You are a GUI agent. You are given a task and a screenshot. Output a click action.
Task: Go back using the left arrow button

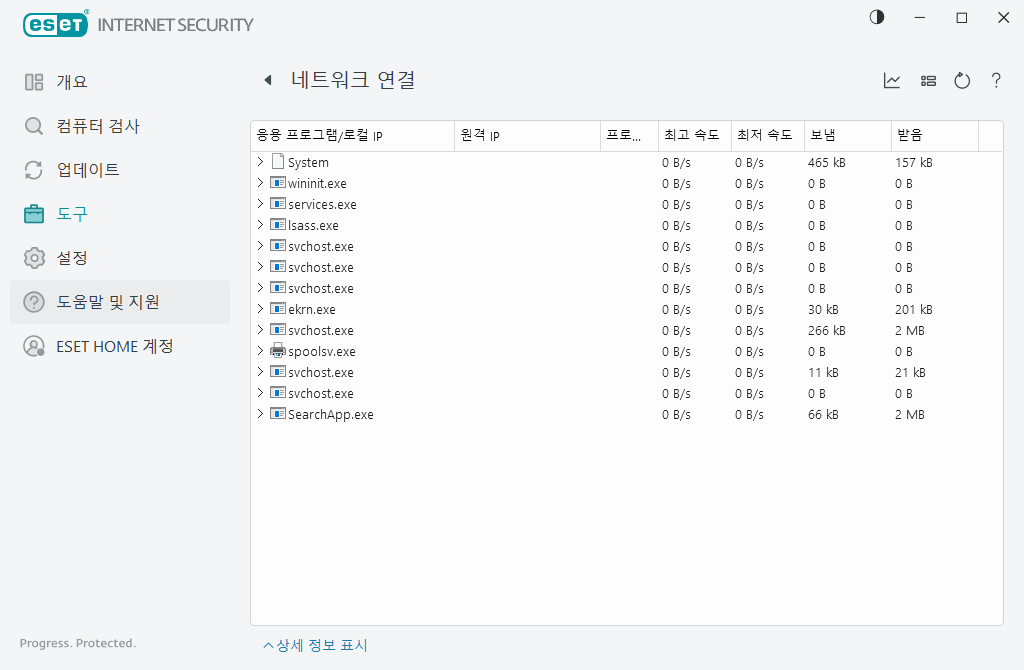click(268, 81)
